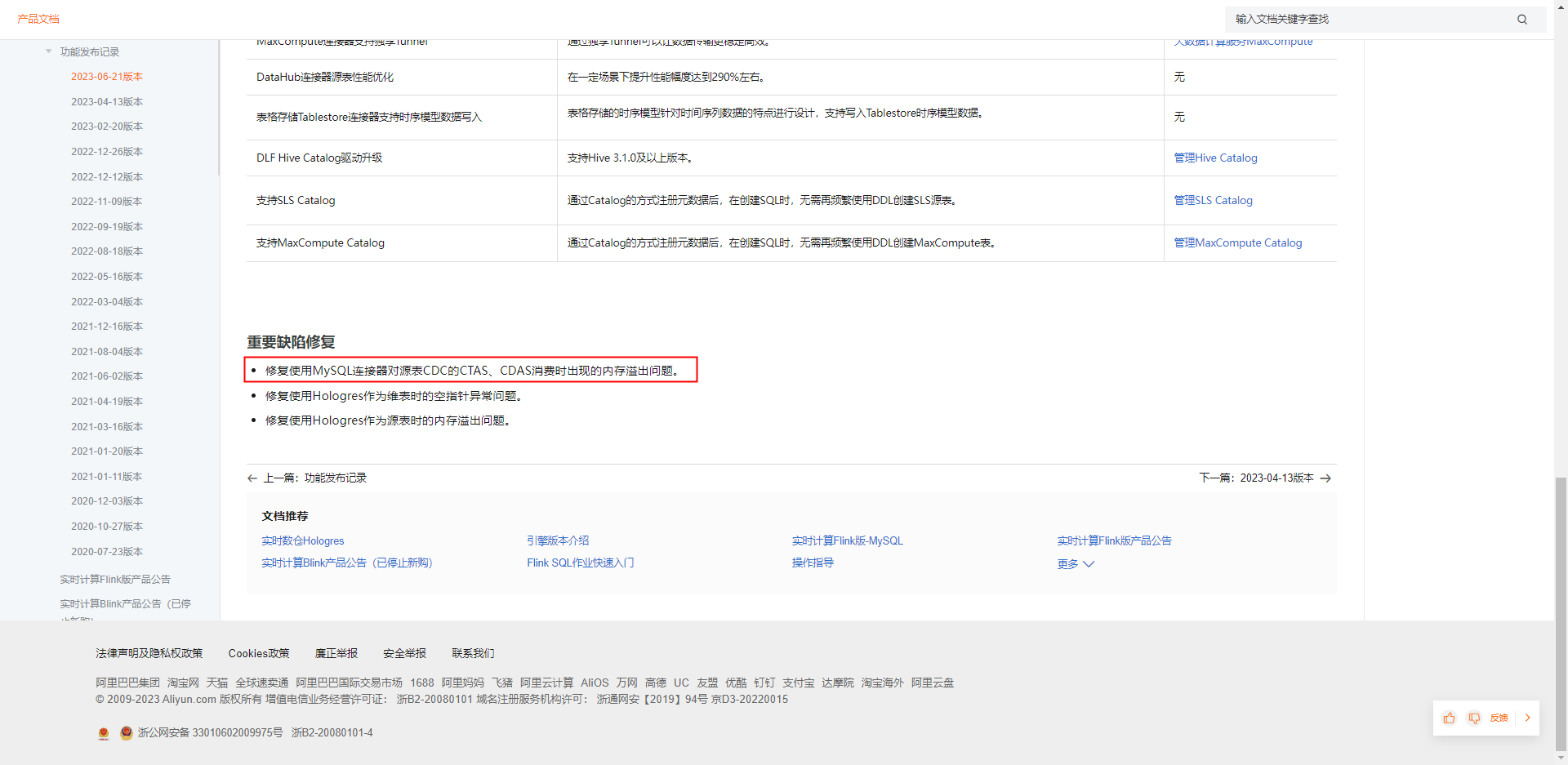
Task: Open 引擎版本介绍 recommended doc
Action: (558, 541)
